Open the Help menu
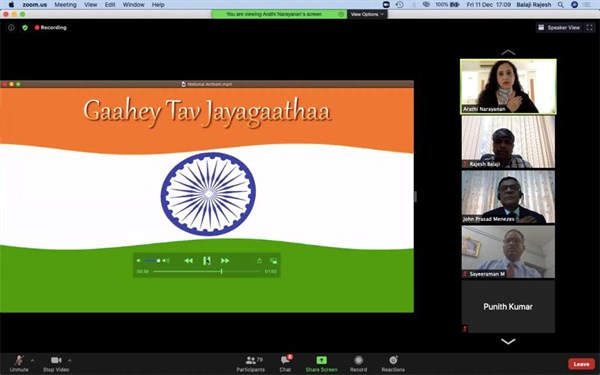This screenshot has height=375, width=600. click(x=158, y=5)
